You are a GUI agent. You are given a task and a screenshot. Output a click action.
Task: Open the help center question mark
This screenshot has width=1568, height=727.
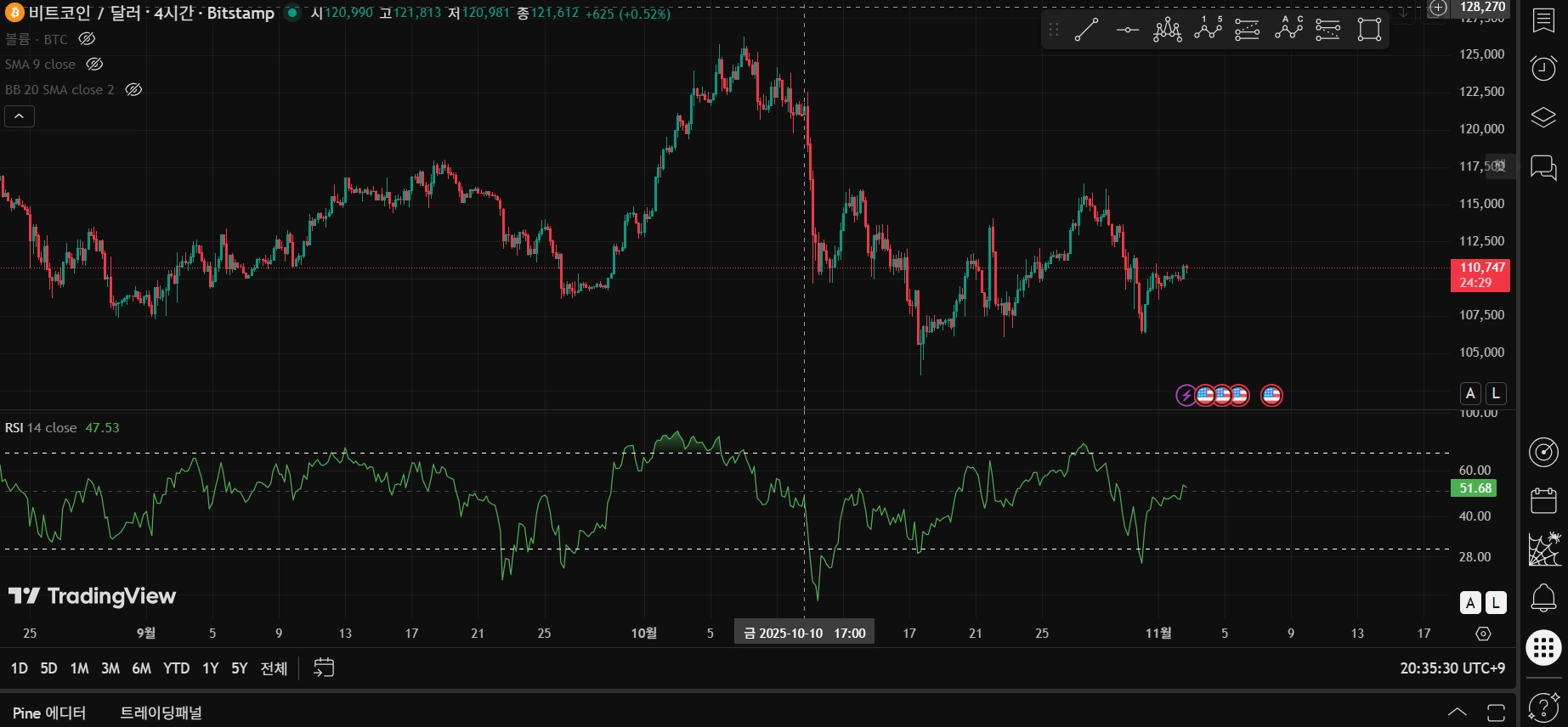point(1543,707)
